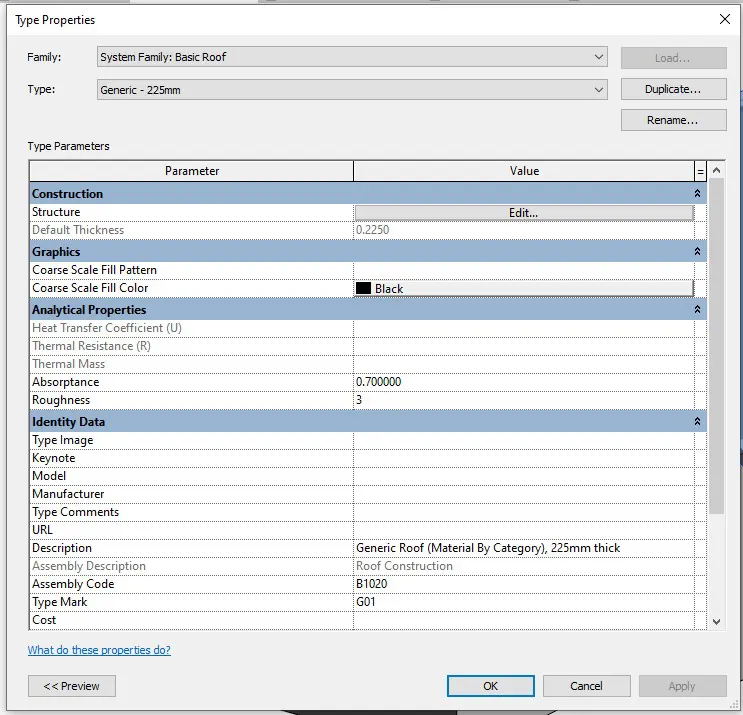Click the Parameter column header
This screenshot has width=743, height=715.
tap(191, 171)
